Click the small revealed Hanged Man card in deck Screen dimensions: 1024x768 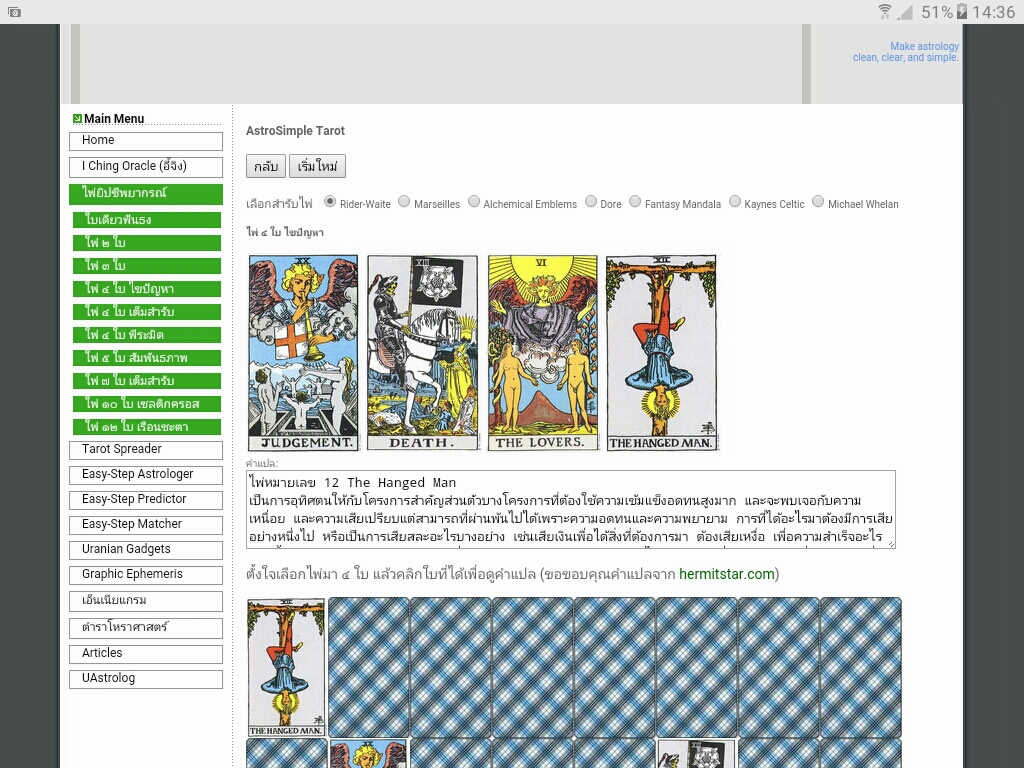(286, 667)
